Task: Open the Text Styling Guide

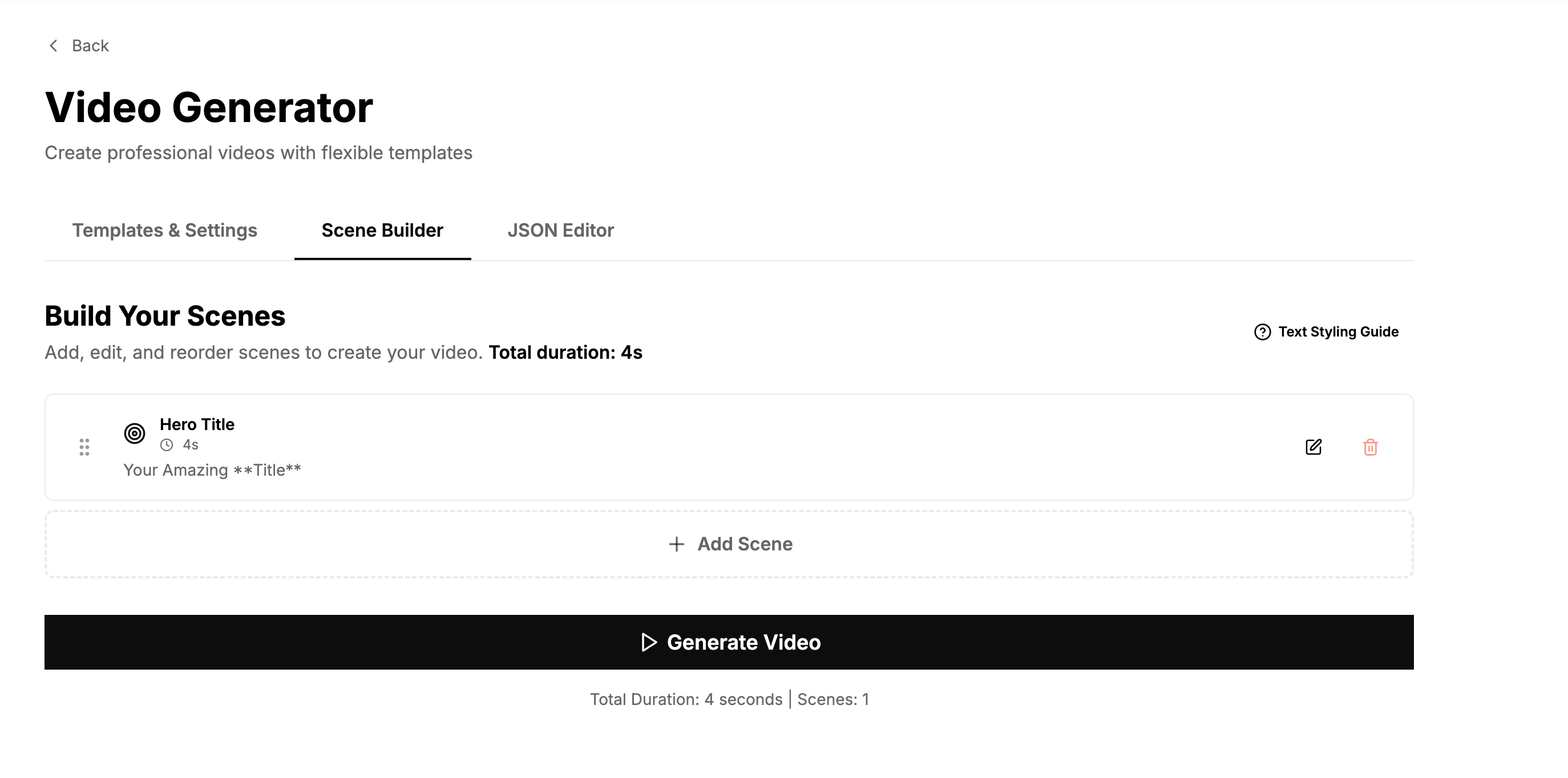Action: pyautogui.click(x=1338, y=331)
